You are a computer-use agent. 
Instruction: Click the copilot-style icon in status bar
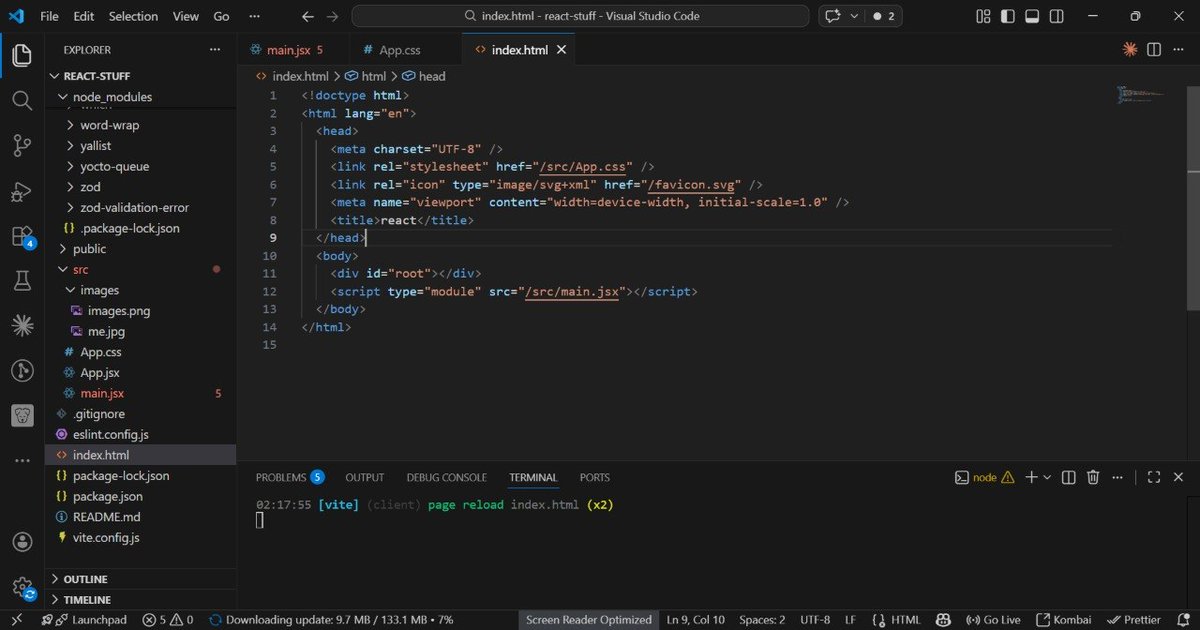coord(941,620)
